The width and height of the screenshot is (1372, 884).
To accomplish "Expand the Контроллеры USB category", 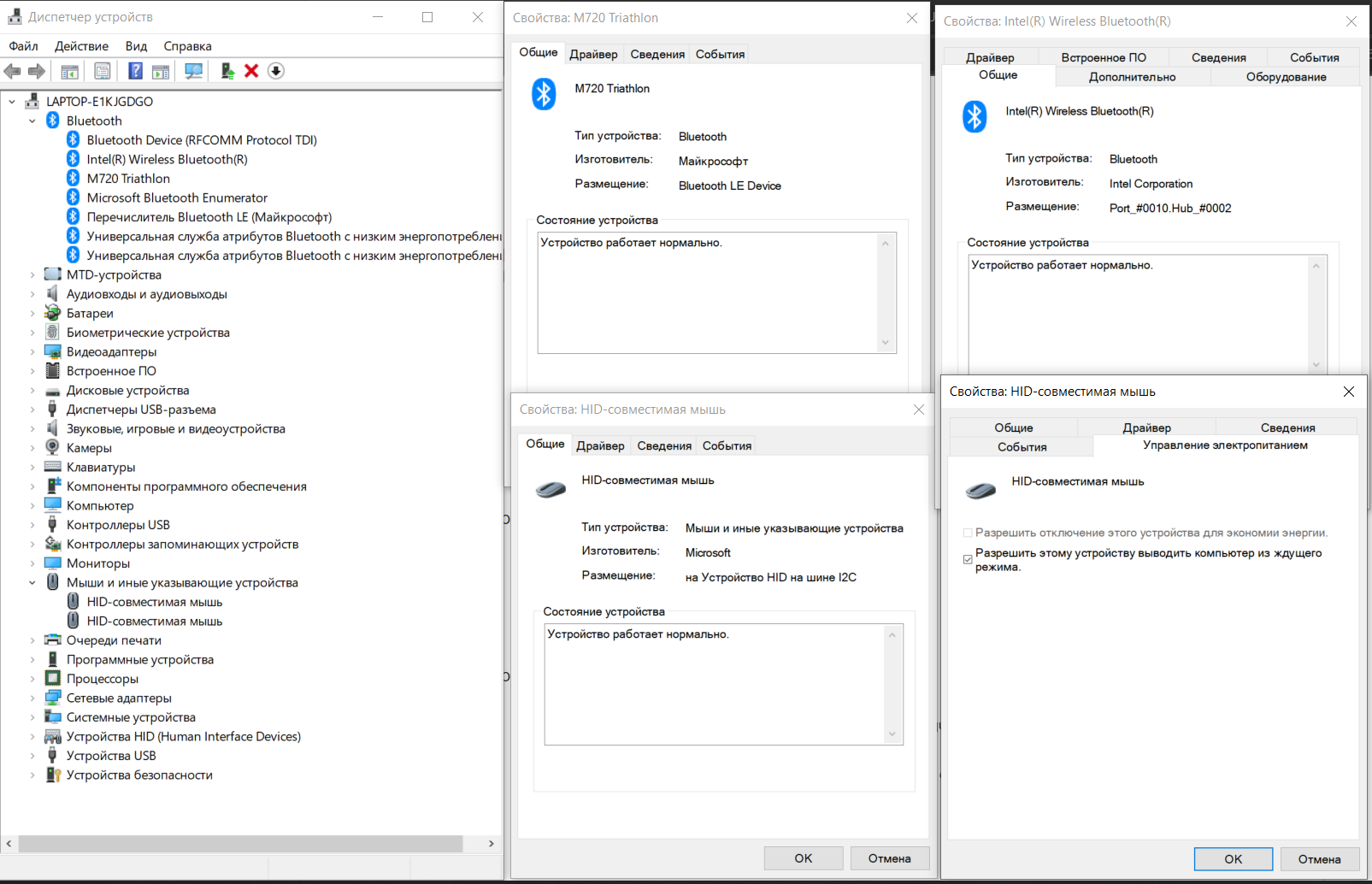I will tap(32, 525).
